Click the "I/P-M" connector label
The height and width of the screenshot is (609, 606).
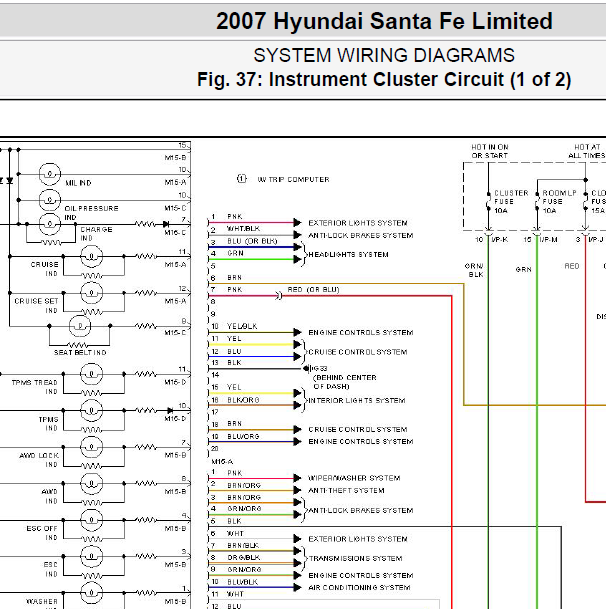click(549, 240)
